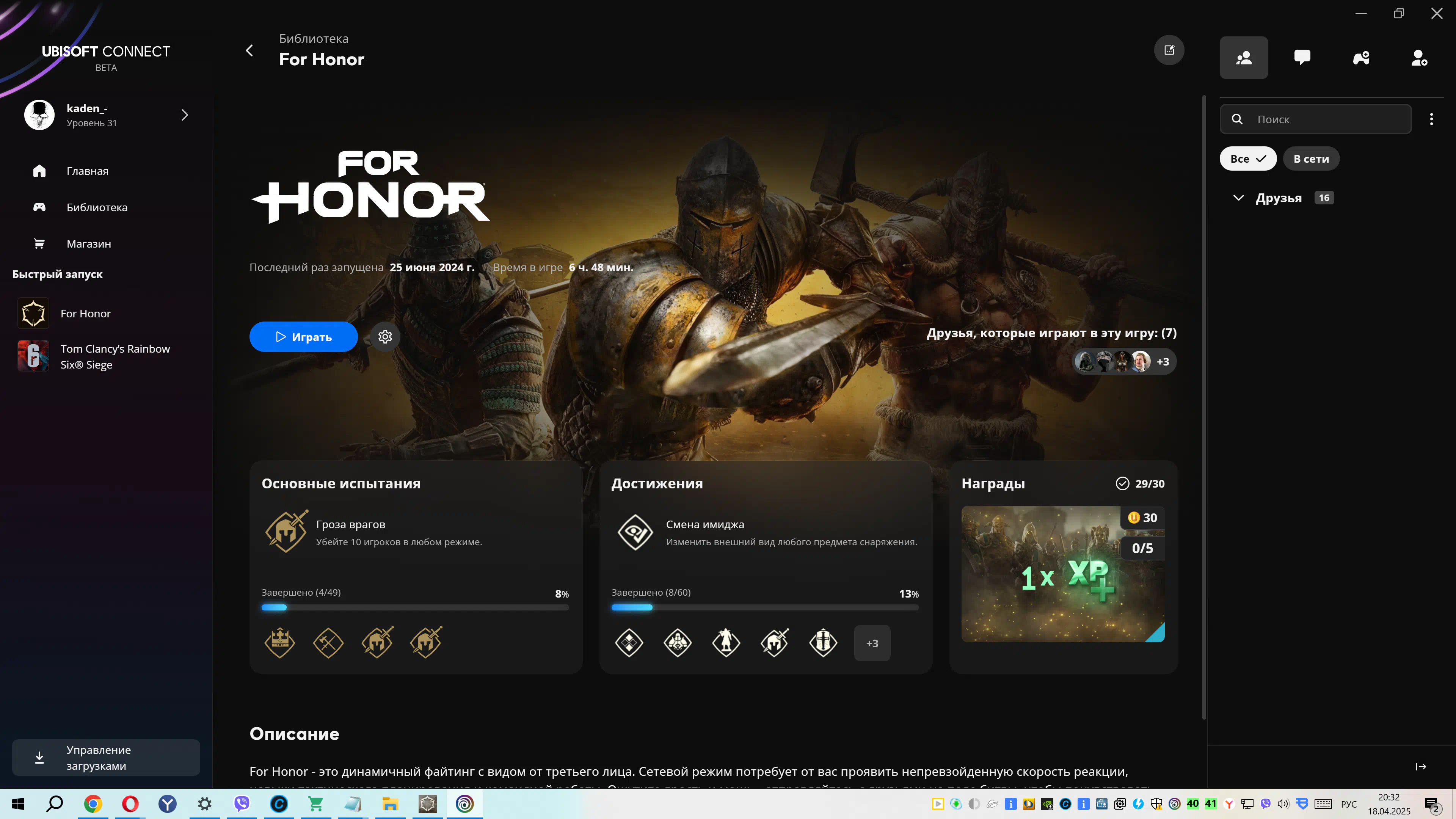The image size is (1456, 819).
Task: Toggle the Все friends filter chip
Action: point(1248,159)
